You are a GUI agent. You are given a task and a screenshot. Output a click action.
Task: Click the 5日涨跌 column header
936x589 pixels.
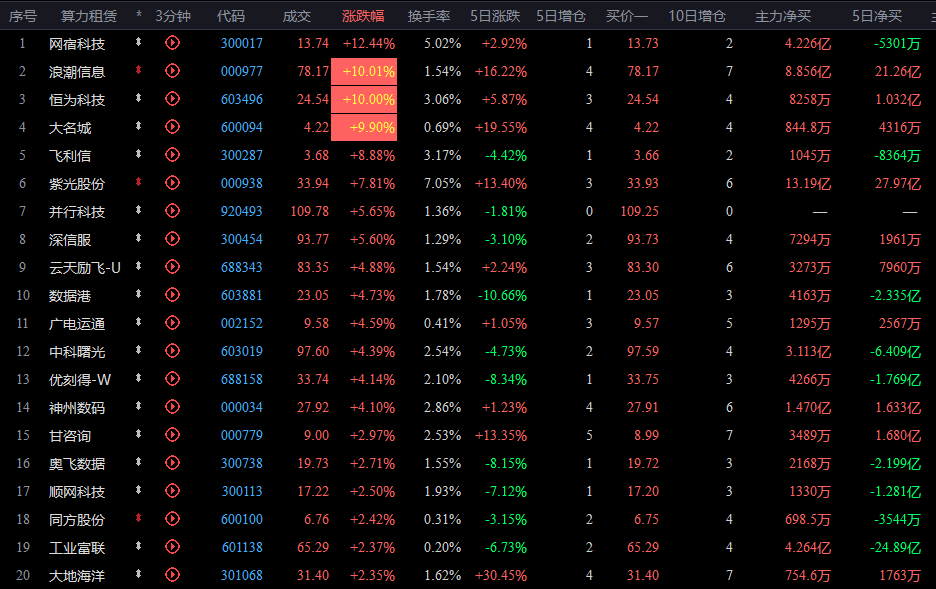495,16
